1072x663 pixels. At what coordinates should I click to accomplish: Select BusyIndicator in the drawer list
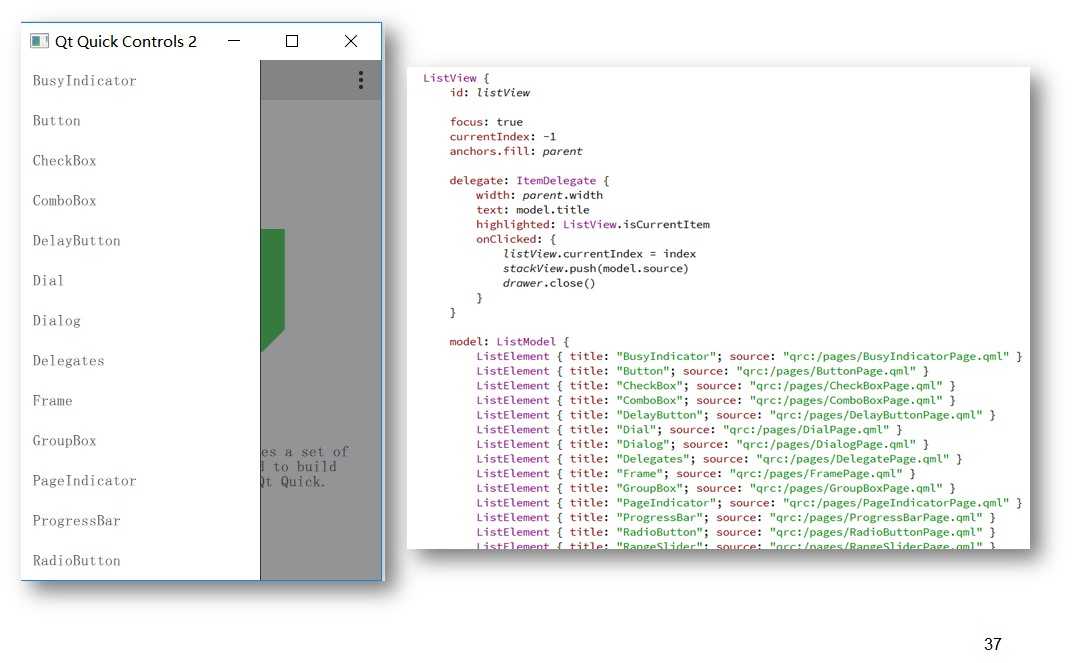click(140, 81)
